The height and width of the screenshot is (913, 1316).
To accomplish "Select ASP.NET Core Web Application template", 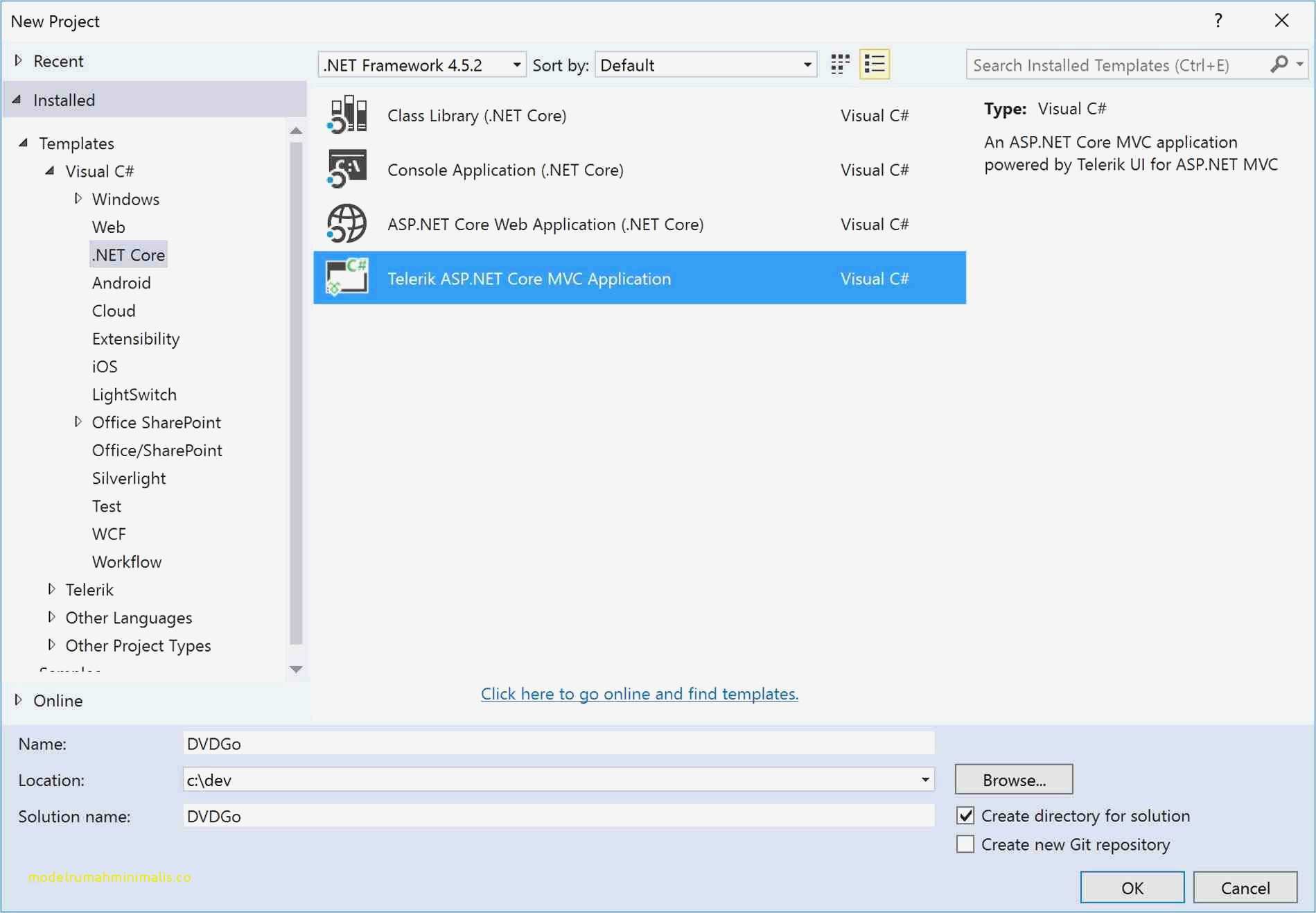I will (x=640, y=223).
